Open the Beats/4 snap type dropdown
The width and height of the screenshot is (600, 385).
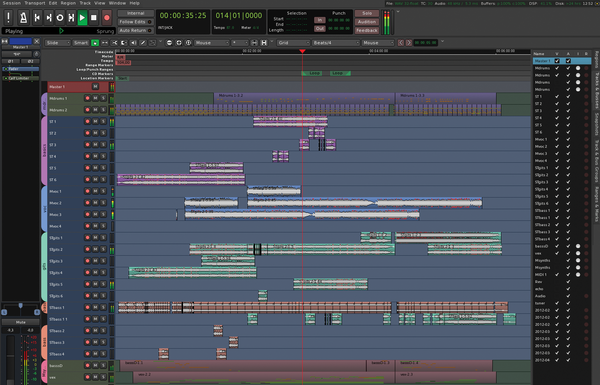(336, 43)
